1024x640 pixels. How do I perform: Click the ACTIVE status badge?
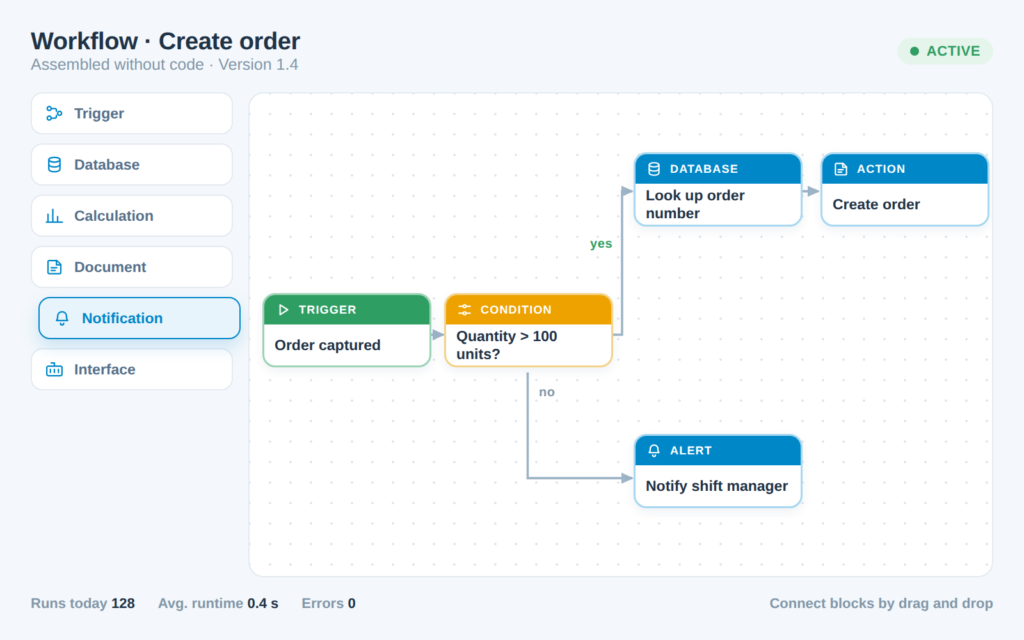pyautogui.click(x=945, y=51)
